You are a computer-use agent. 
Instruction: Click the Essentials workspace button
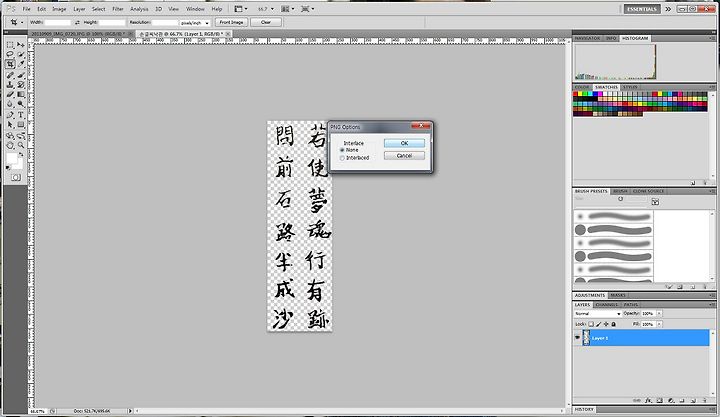pos(642,9)
